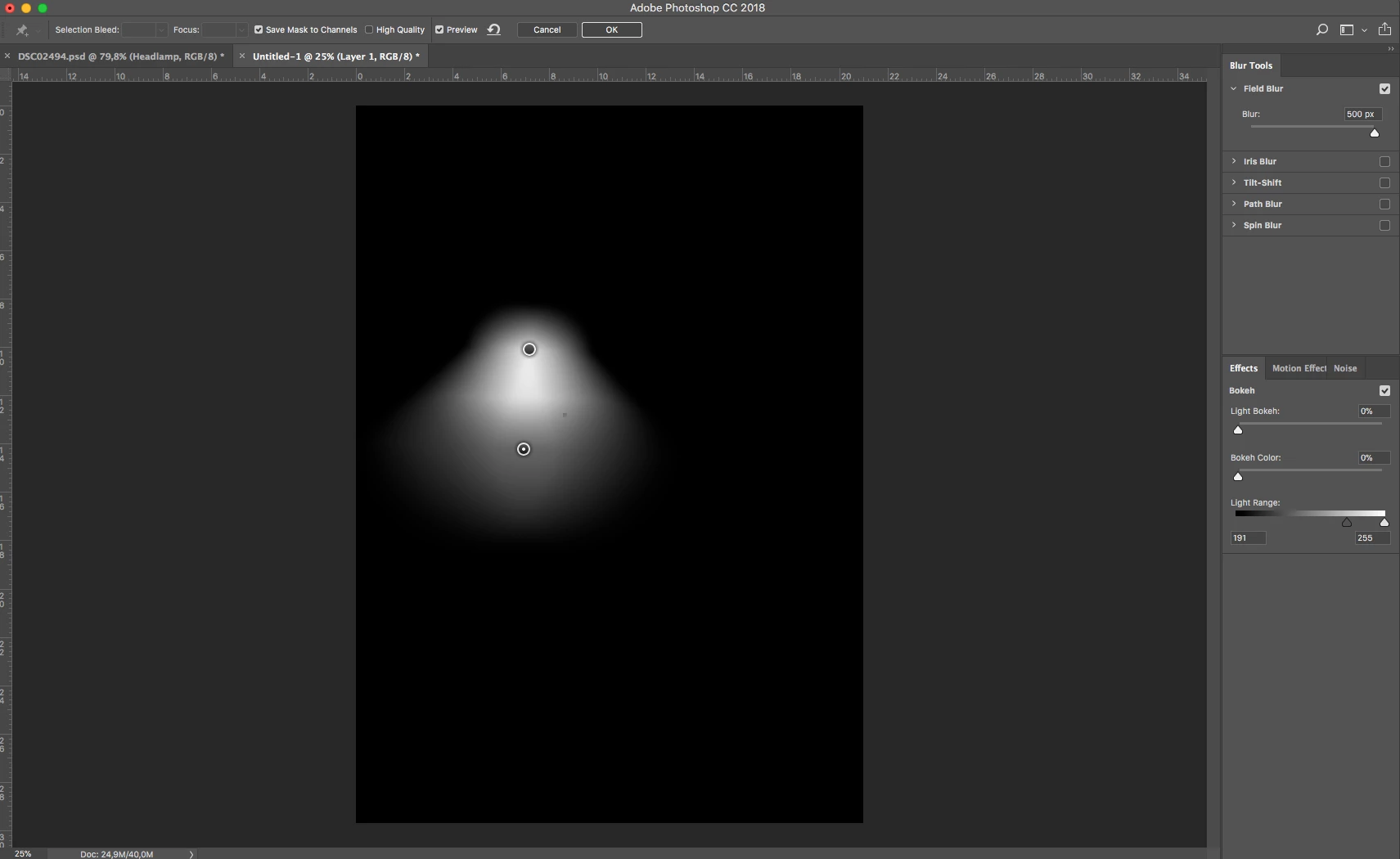Switch to the DSC02494.psd document tab
The width and height of the screenshot is (1400, 859).
tap(121, 56)
